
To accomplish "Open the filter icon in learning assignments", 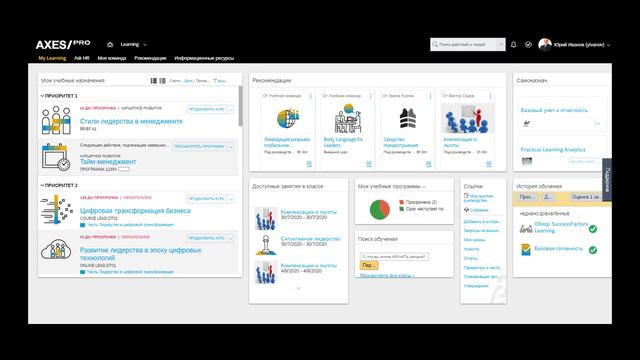I will tap(215, 81).
